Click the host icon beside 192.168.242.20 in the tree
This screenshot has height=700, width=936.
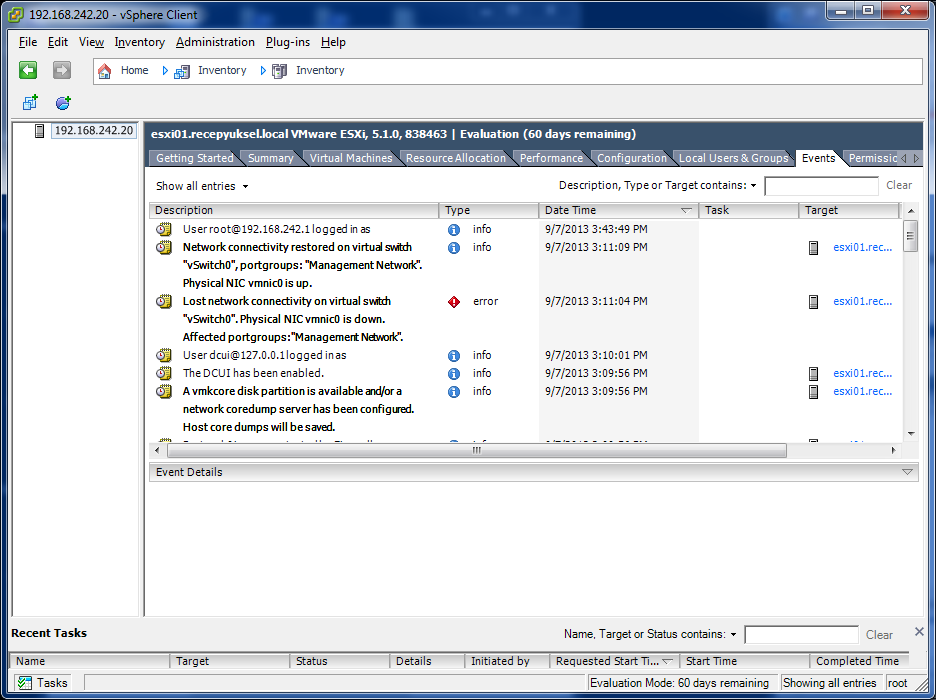point(39,131)
